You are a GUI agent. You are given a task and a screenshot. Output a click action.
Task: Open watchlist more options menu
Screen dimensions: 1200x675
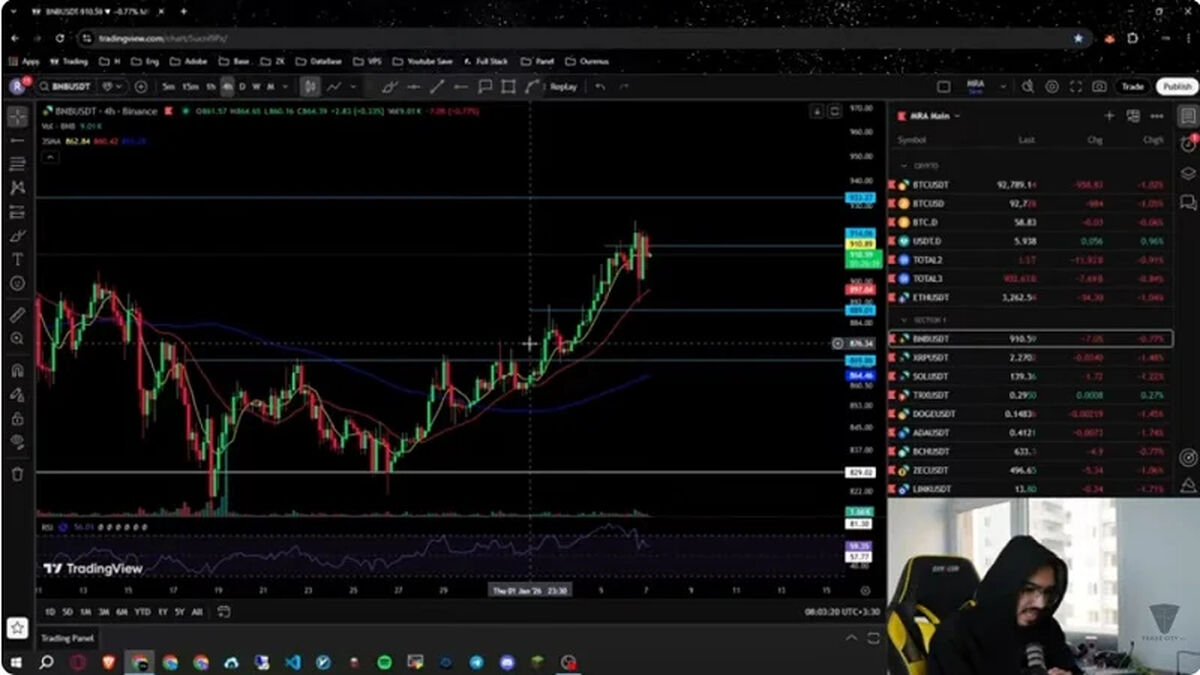click(x=1157, y=116)
